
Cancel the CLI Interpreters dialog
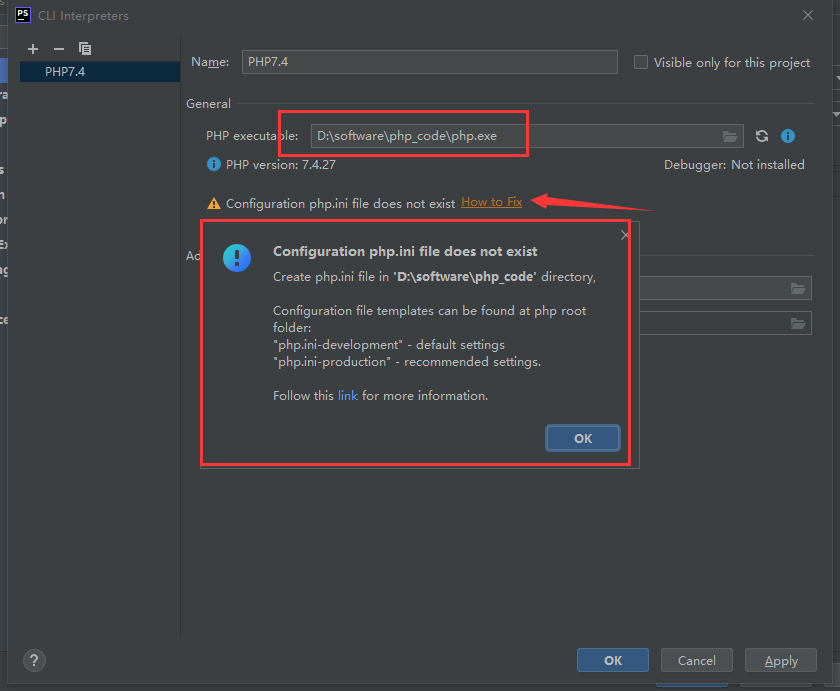[x=696, y=660]
